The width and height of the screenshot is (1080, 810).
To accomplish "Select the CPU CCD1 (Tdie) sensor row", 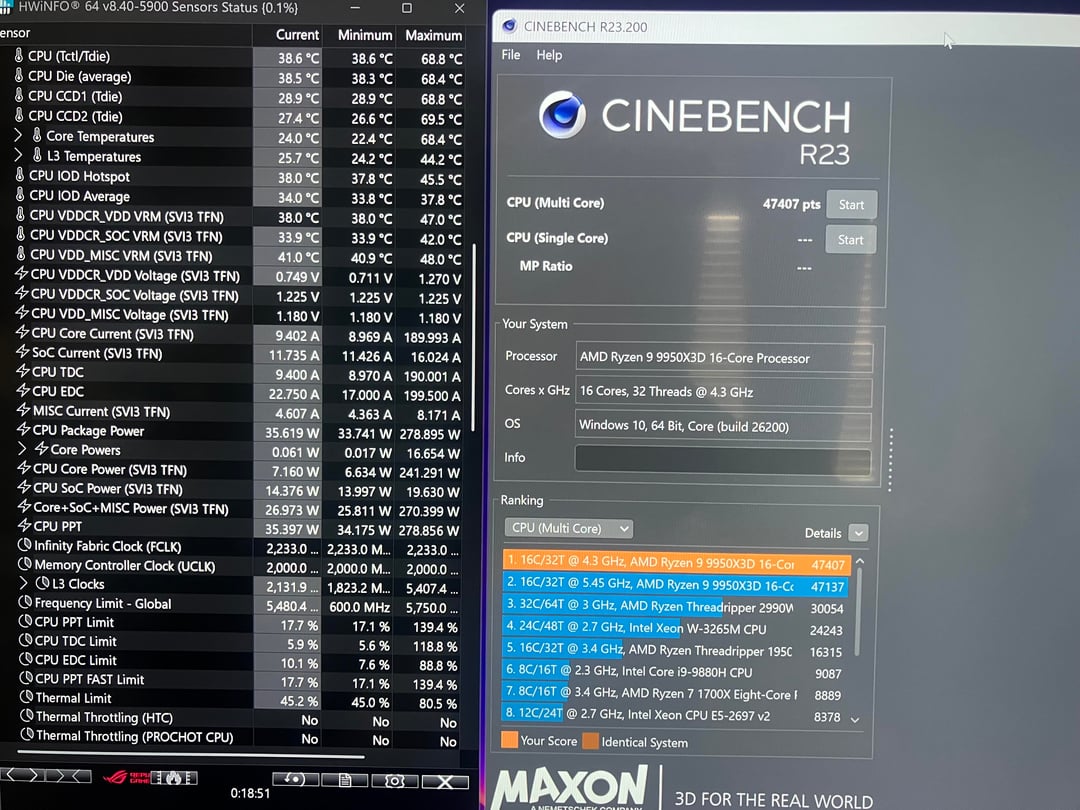I will coord(238,97).
